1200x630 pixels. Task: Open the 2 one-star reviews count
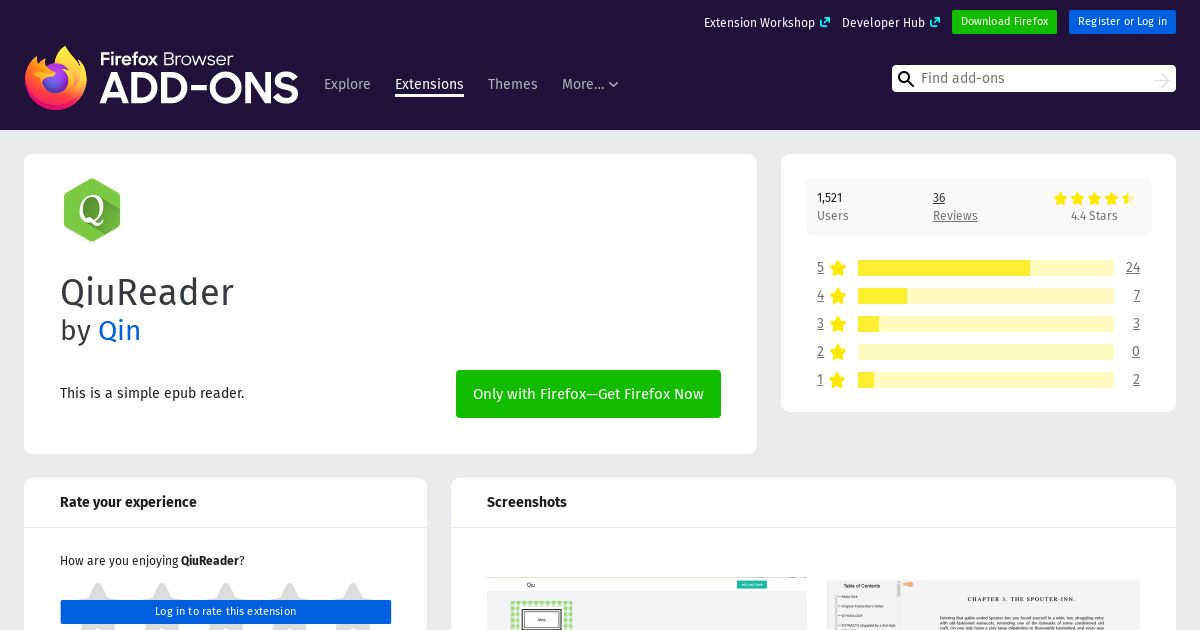coord(1137,380)
